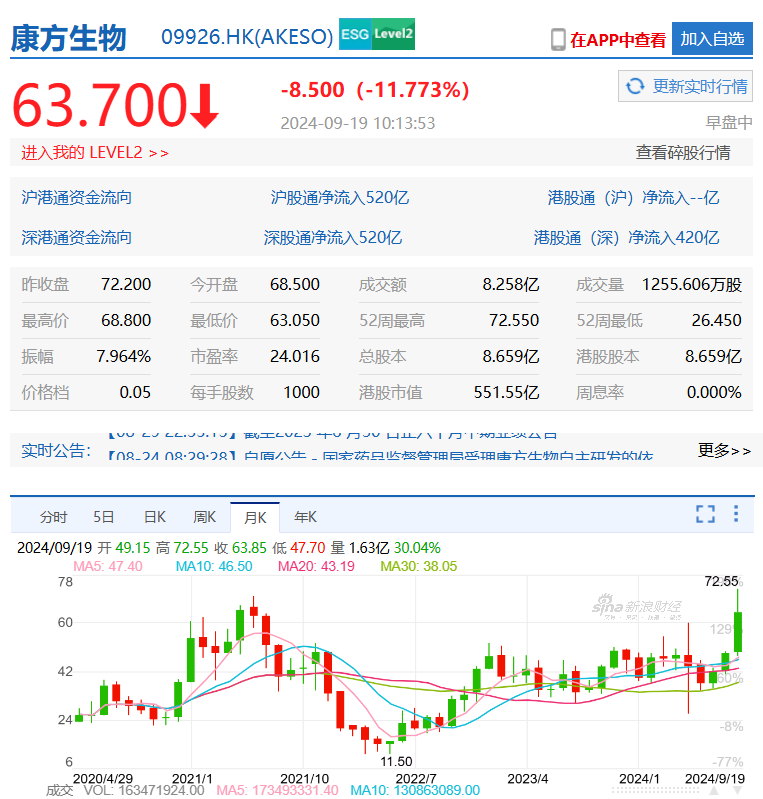Click the 实时公告 label
The image size is (763, 799).
(x=56, y=450)
